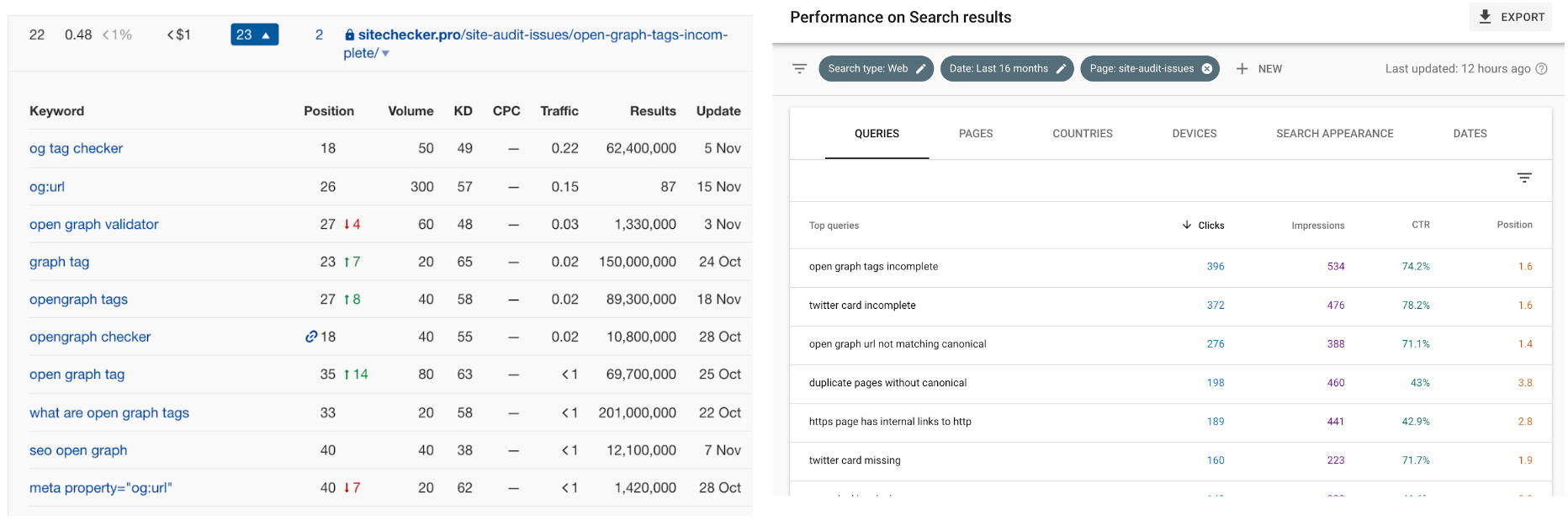
Task: Export the search performance data
Action: pos(1511,17)
